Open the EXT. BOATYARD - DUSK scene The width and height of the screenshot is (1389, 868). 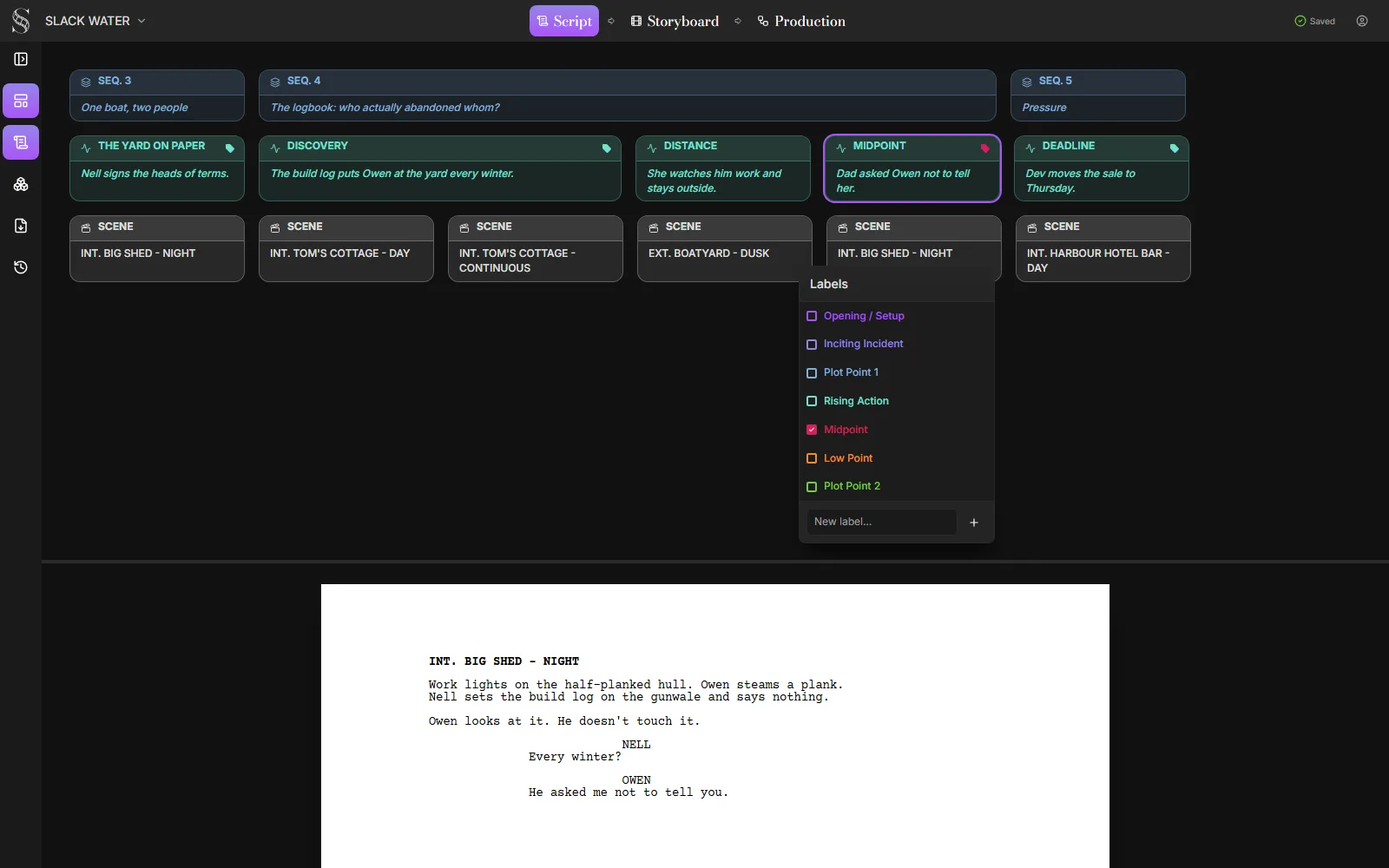725,248
